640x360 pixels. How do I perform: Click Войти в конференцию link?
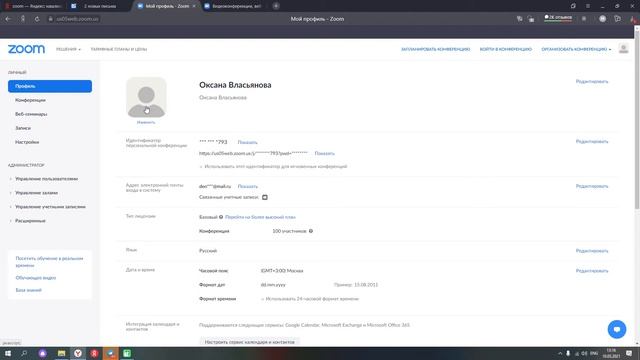tap(506, 49)
